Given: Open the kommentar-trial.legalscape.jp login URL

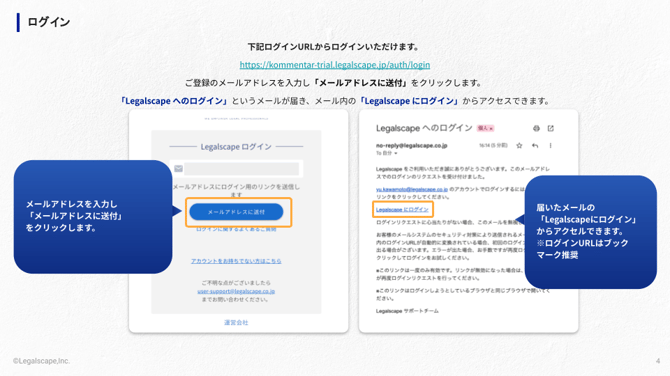Looking at the screenshot, I should click(x=335, y=65).
